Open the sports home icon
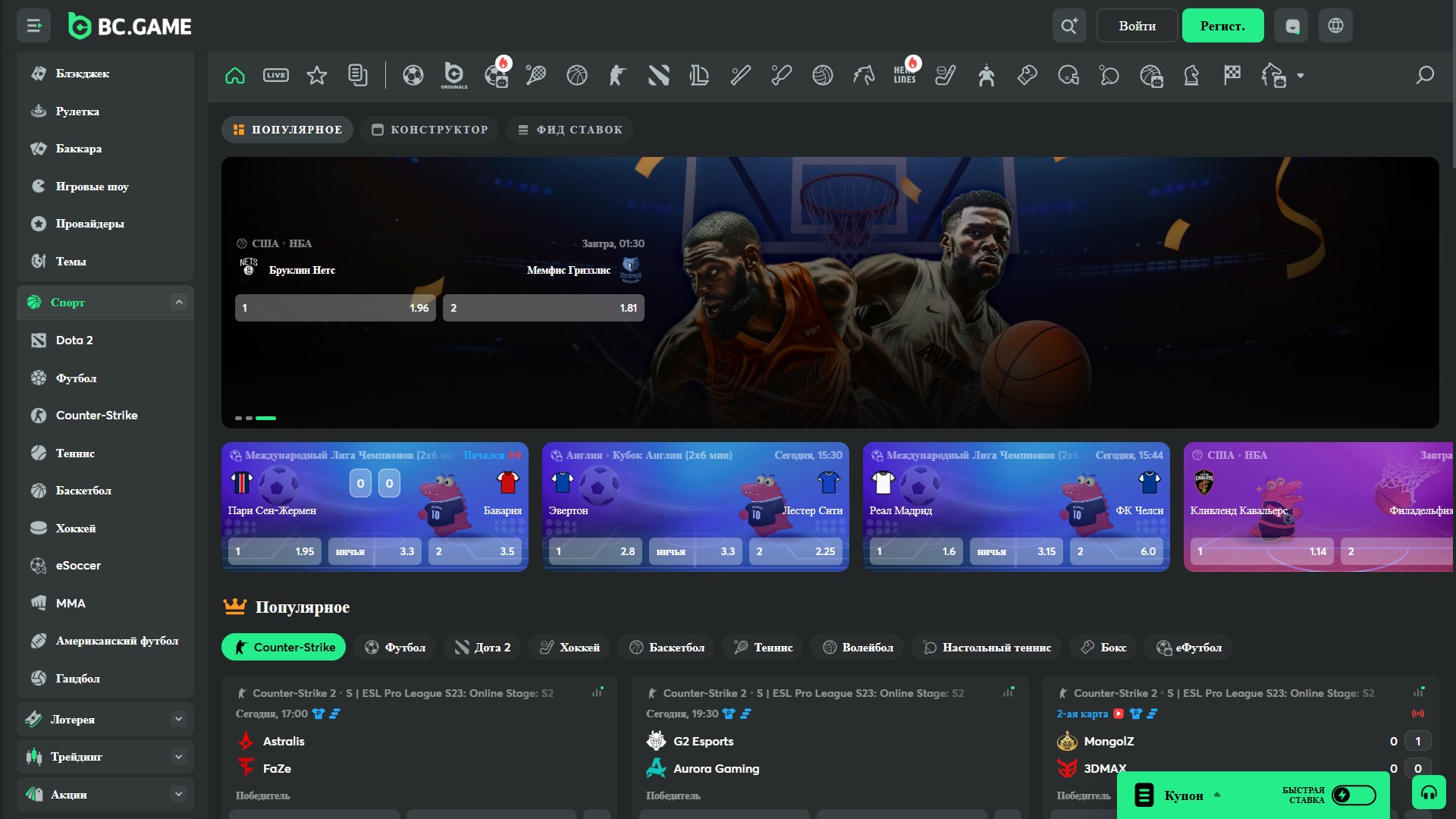This screenshot has height=819, width=1456. pyautogui.click(x=235, y=75)
